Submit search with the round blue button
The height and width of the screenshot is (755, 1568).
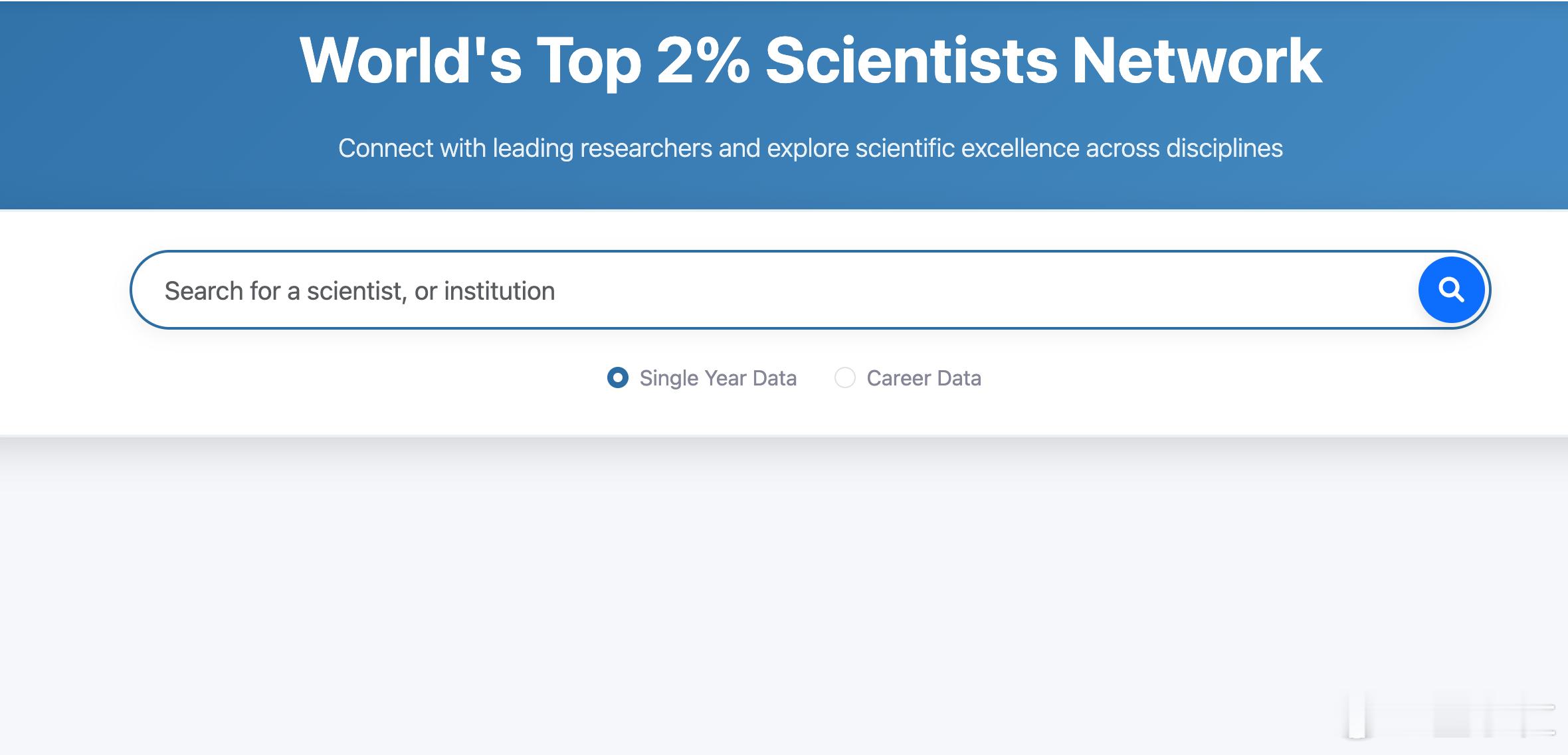click(x=1451, y=290)
